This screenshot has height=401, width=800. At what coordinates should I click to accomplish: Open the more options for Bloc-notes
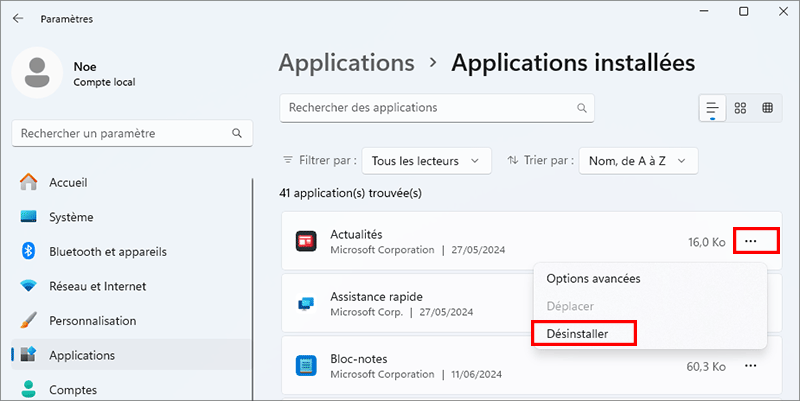(751, 366)
